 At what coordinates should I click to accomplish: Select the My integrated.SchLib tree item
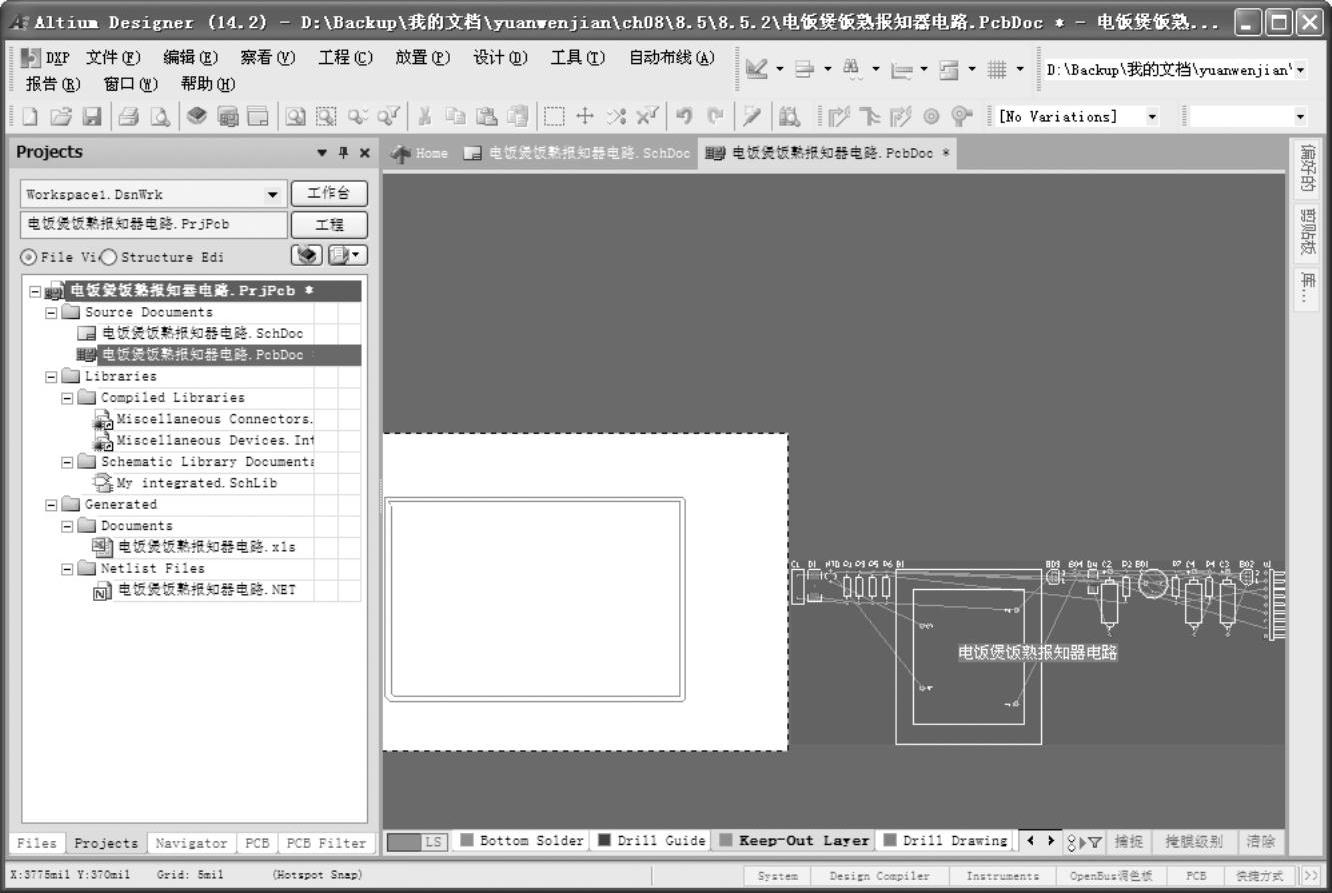point(196,483)
